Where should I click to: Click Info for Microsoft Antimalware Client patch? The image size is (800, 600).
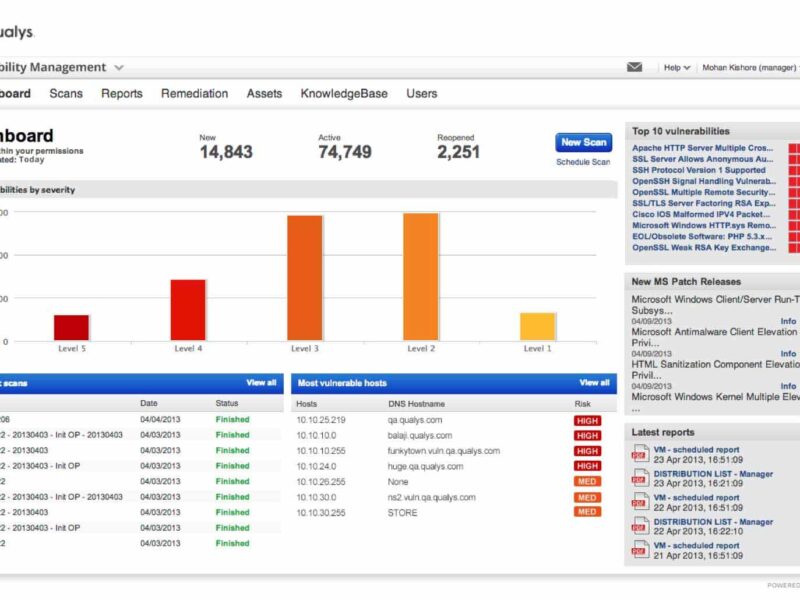click(788, 354)
